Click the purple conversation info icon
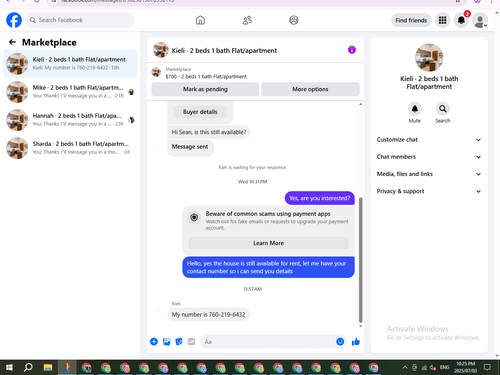The image size is (500, 375). (352, 50)
